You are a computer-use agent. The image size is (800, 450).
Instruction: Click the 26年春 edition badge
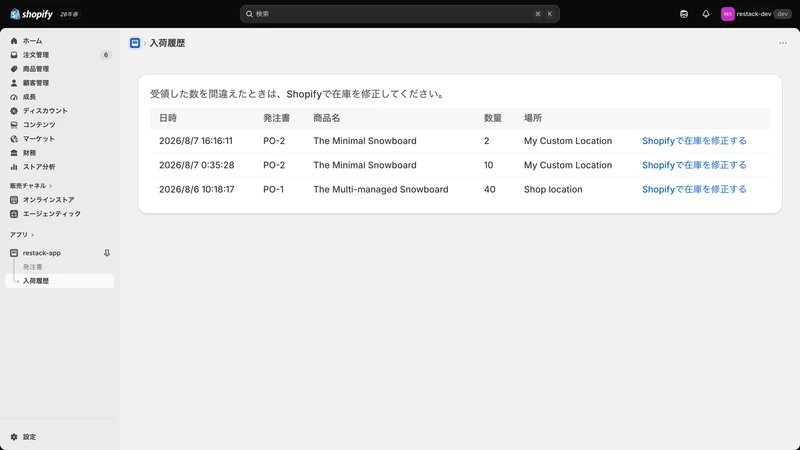tap(69, 14)
